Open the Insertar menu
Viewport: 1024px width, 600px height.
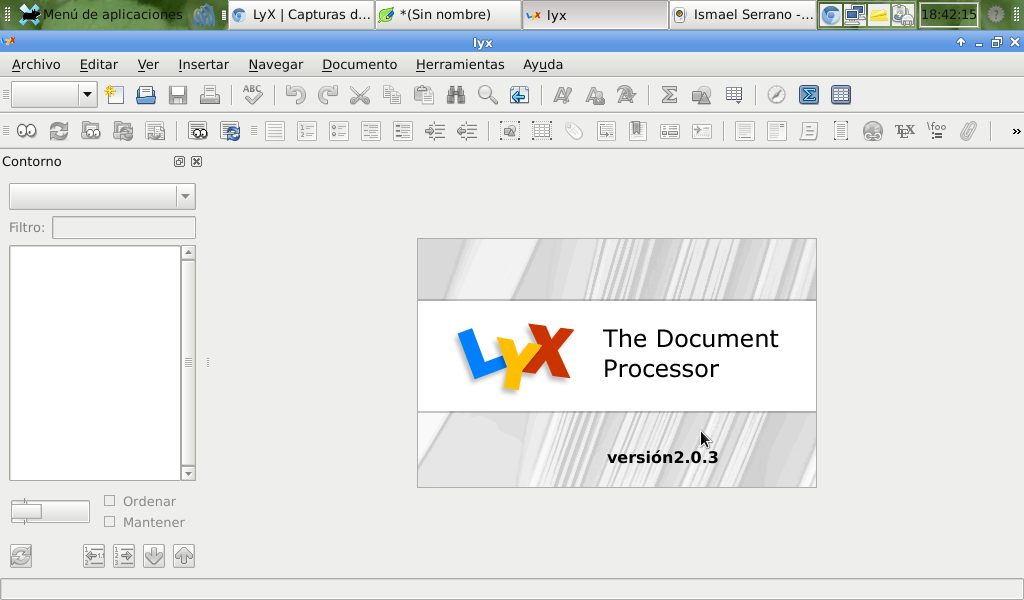click(x=203, y=64)
